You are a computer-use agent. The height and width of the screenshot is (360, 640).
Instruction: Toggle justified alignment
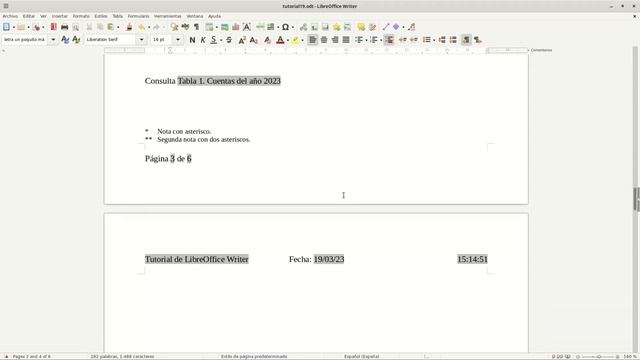tap(346, 40)
